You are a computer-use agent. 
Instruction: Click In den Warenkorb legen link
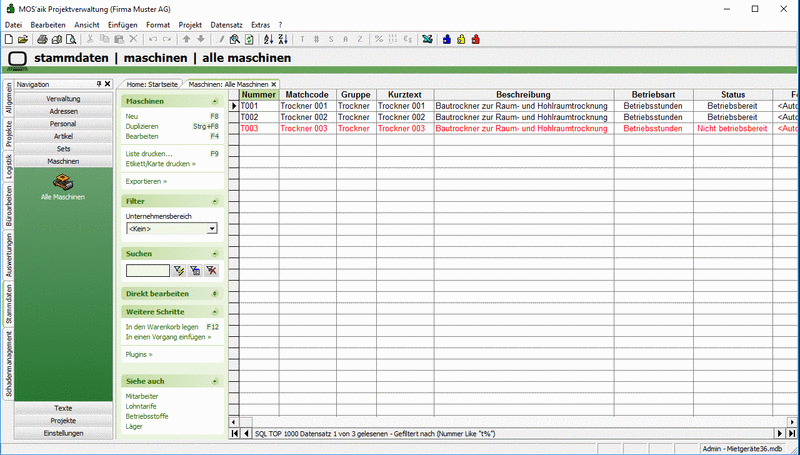click(162, 327)
